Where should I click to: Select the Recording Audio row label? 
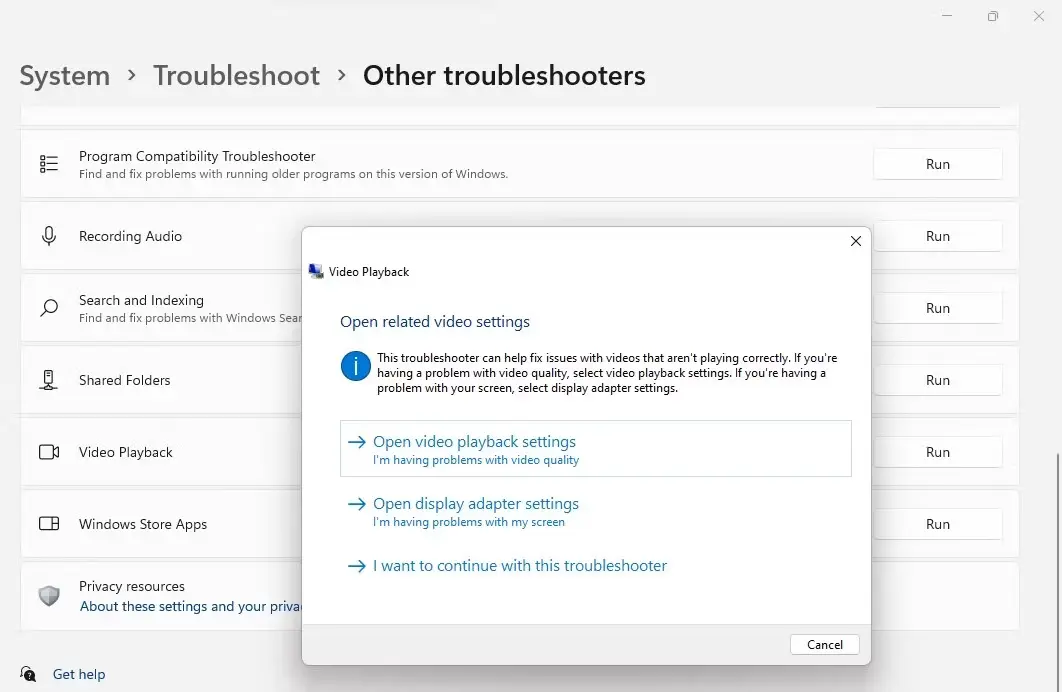point(130,236)
